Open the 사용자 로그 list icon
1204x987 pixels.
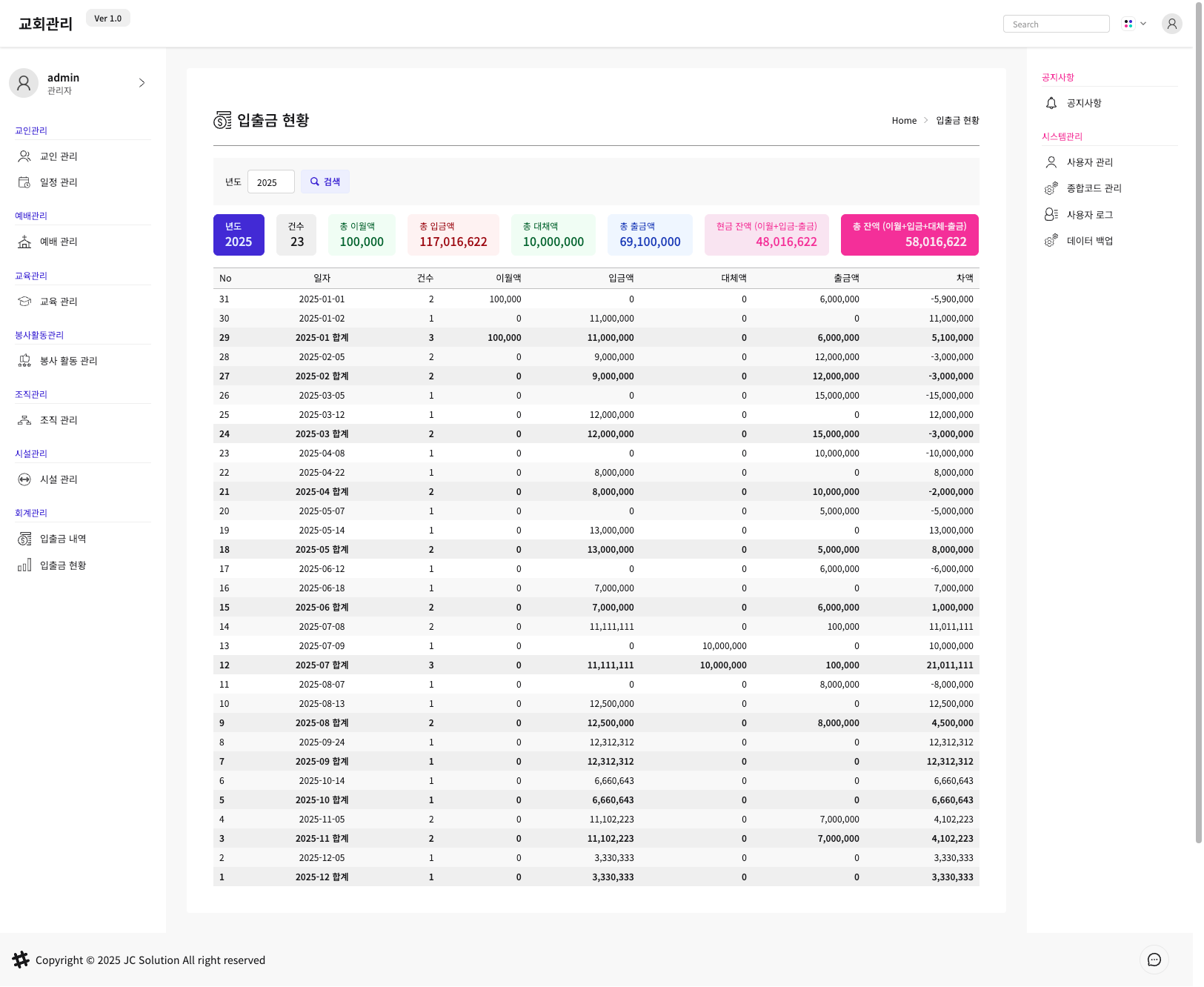[1051, 215]
